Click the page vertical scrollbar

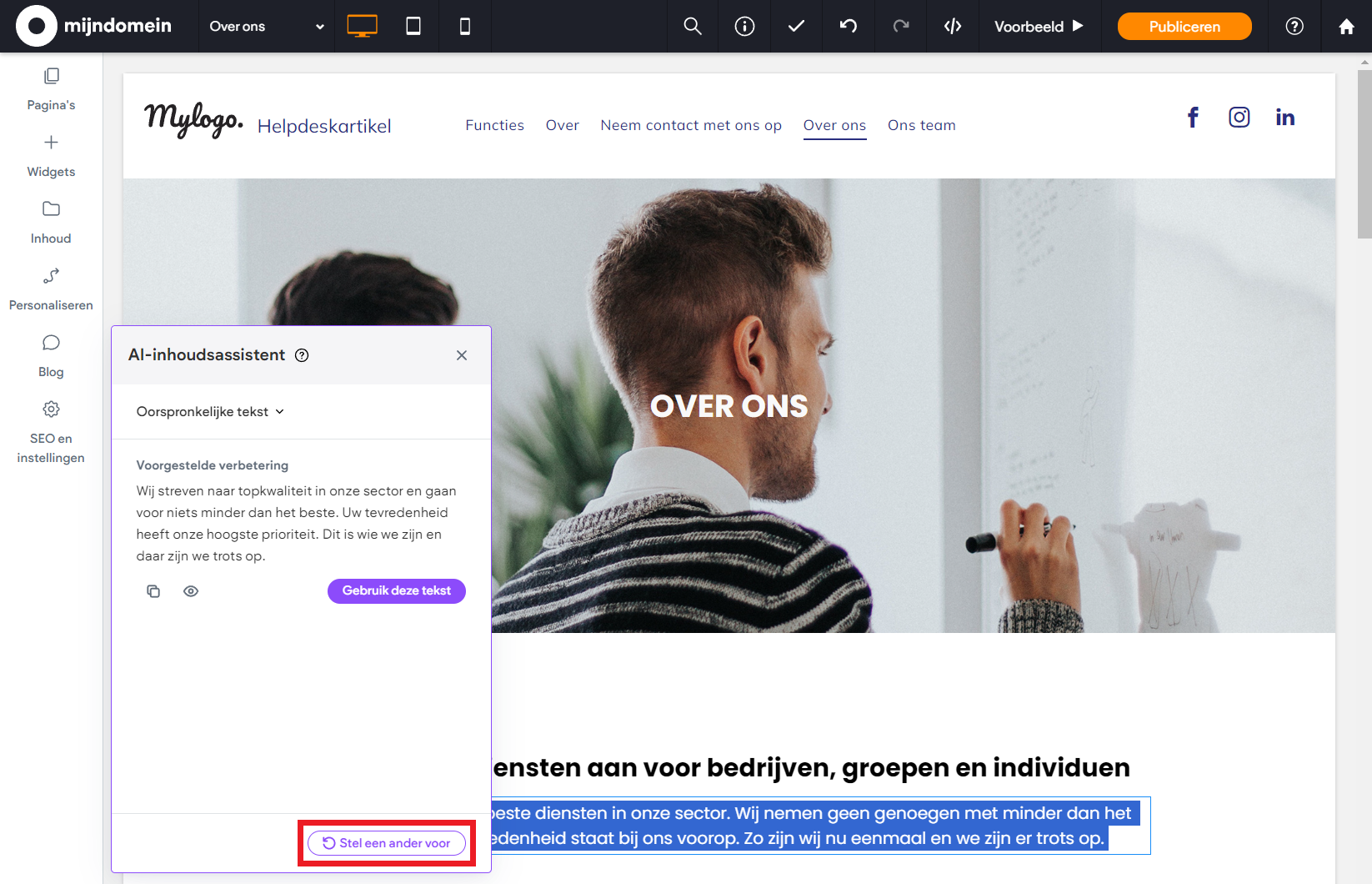1364,154
